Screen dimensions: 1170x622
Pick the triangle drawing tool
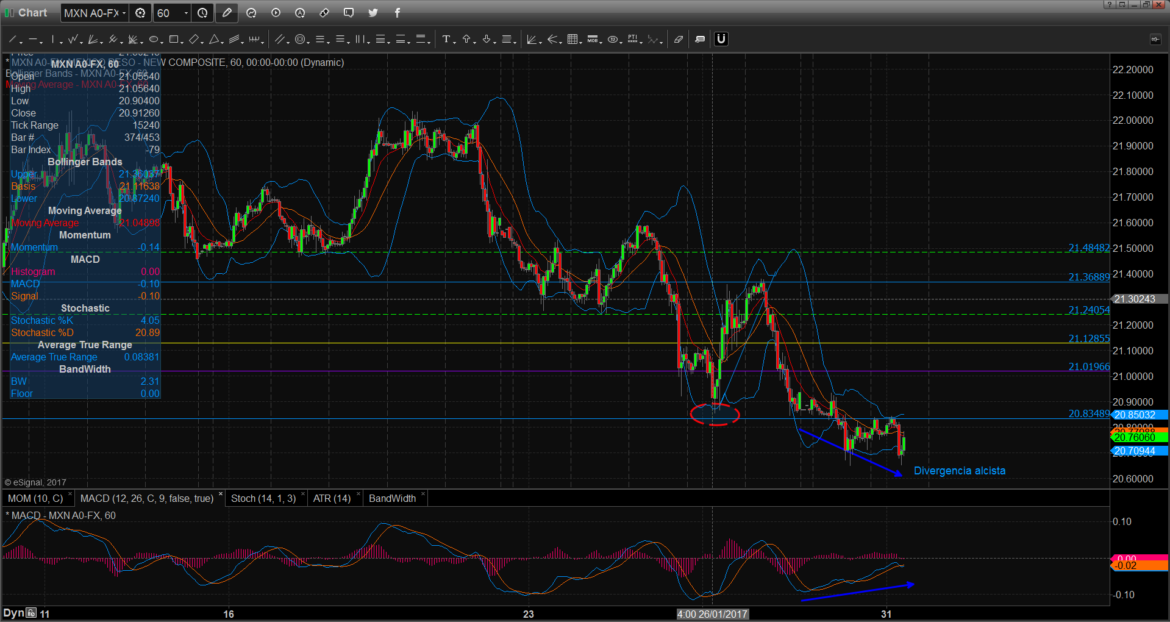point(213,40)
